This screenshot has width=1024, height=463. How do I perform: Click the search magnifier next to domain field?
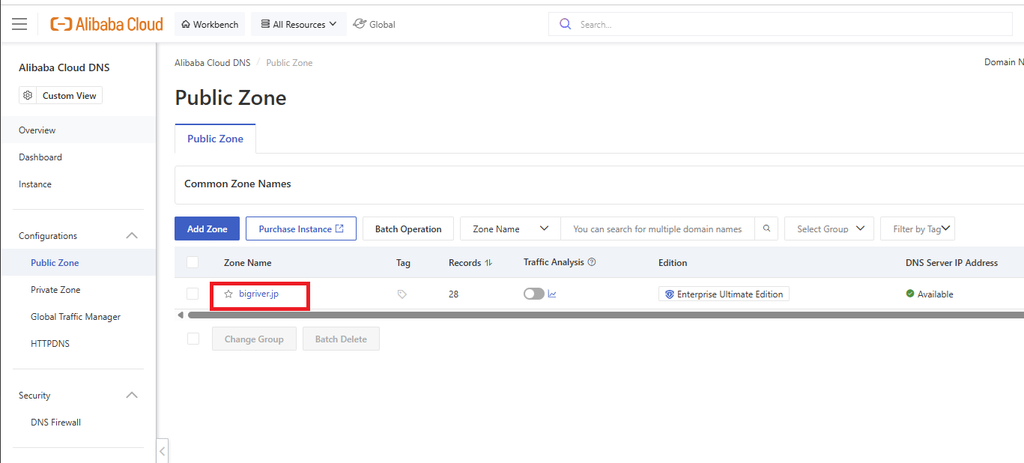point(767,229)
